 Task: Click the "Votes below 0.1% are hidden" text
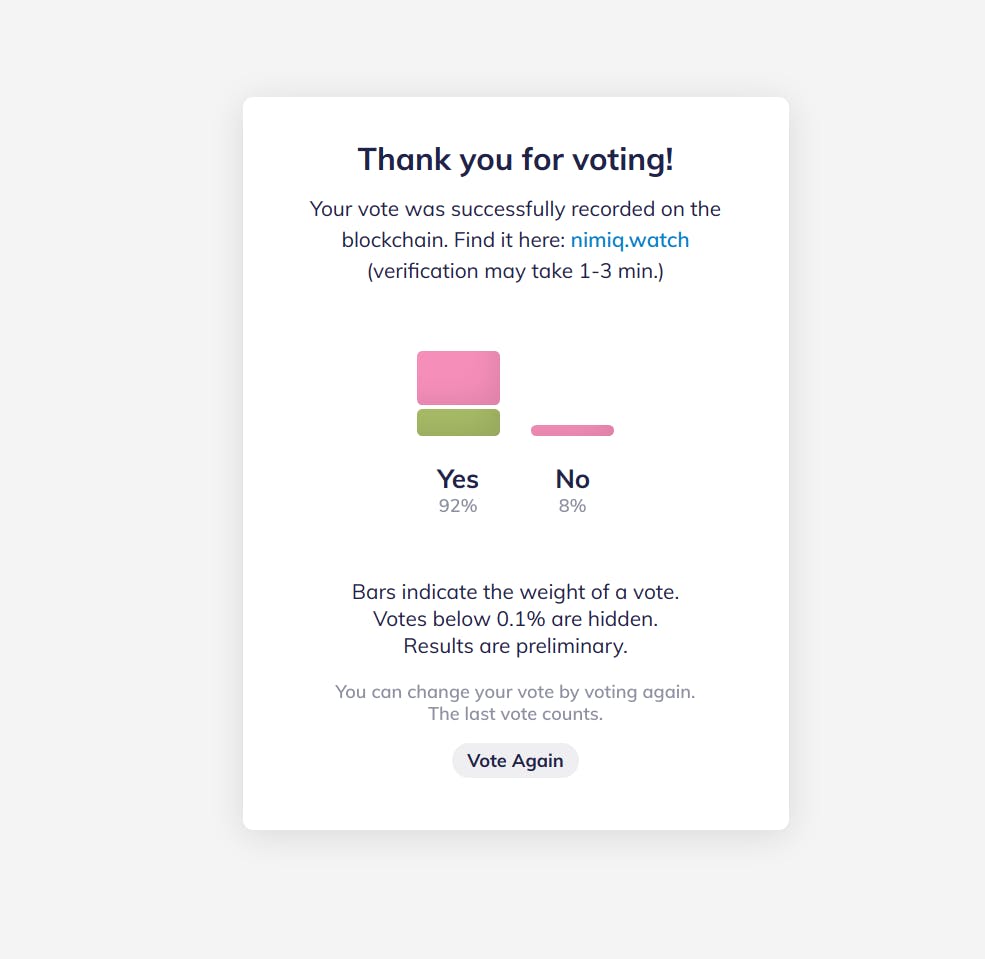(515, 619)
